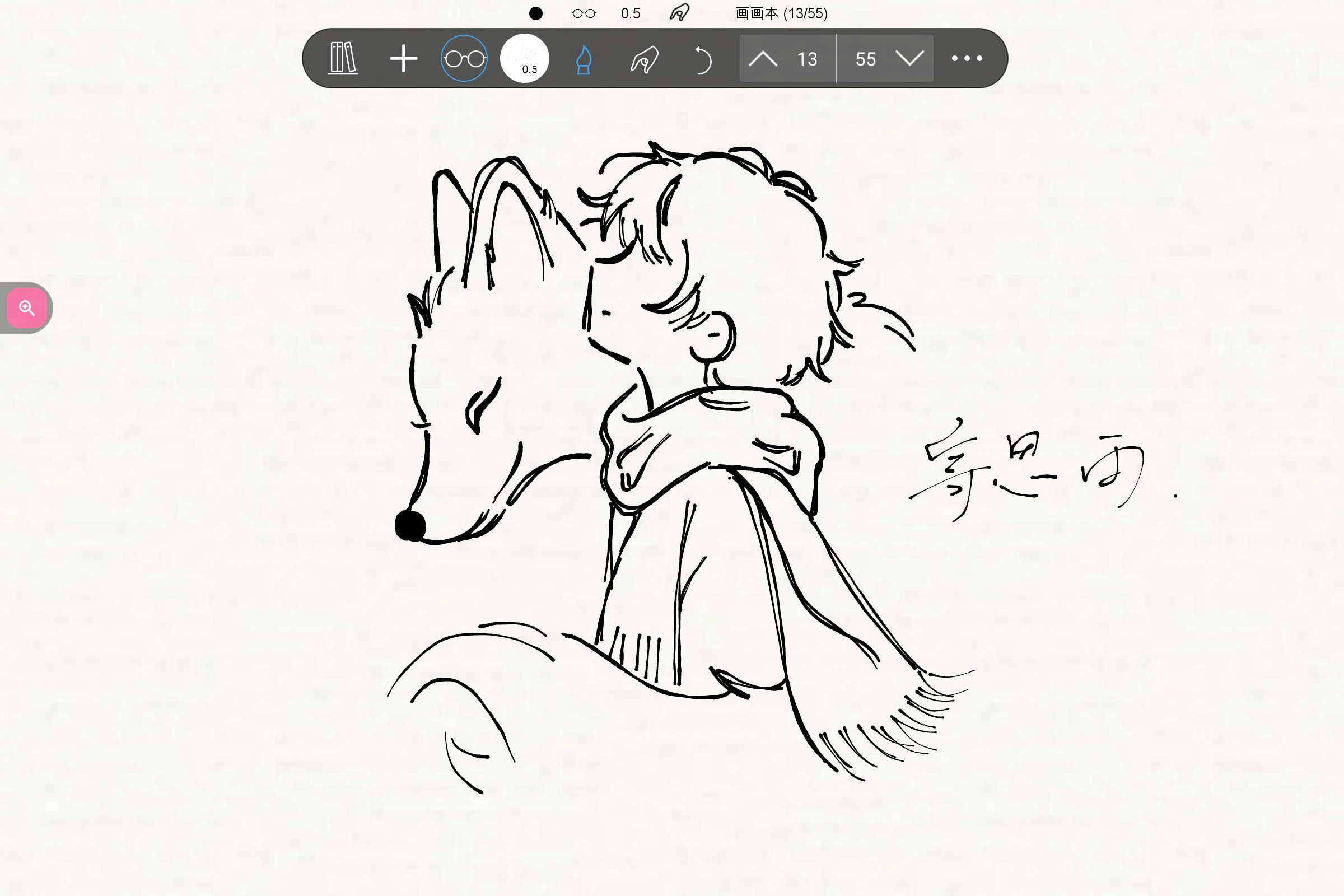Image resolution: width=1344 pixels, height=896 pixels.
Task: Click the fox's black nose on canvas
Action: (410, 525)
